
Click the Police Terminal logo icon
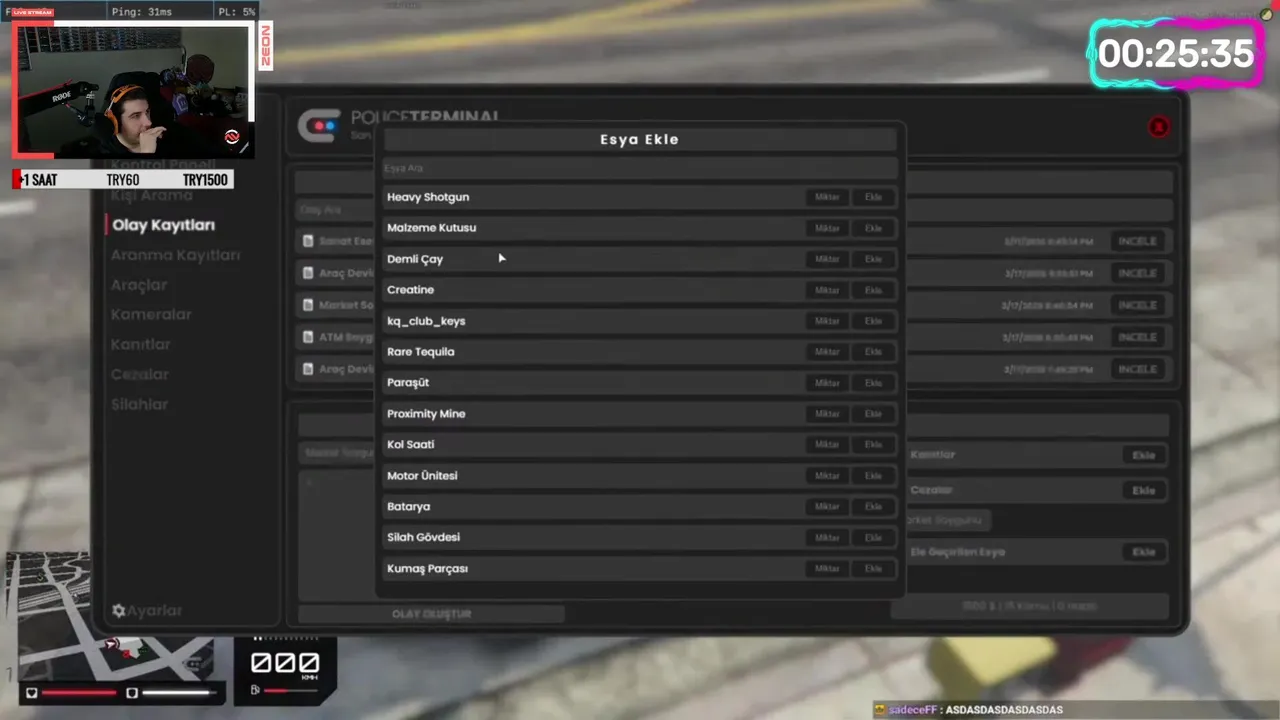click(319, 126)
